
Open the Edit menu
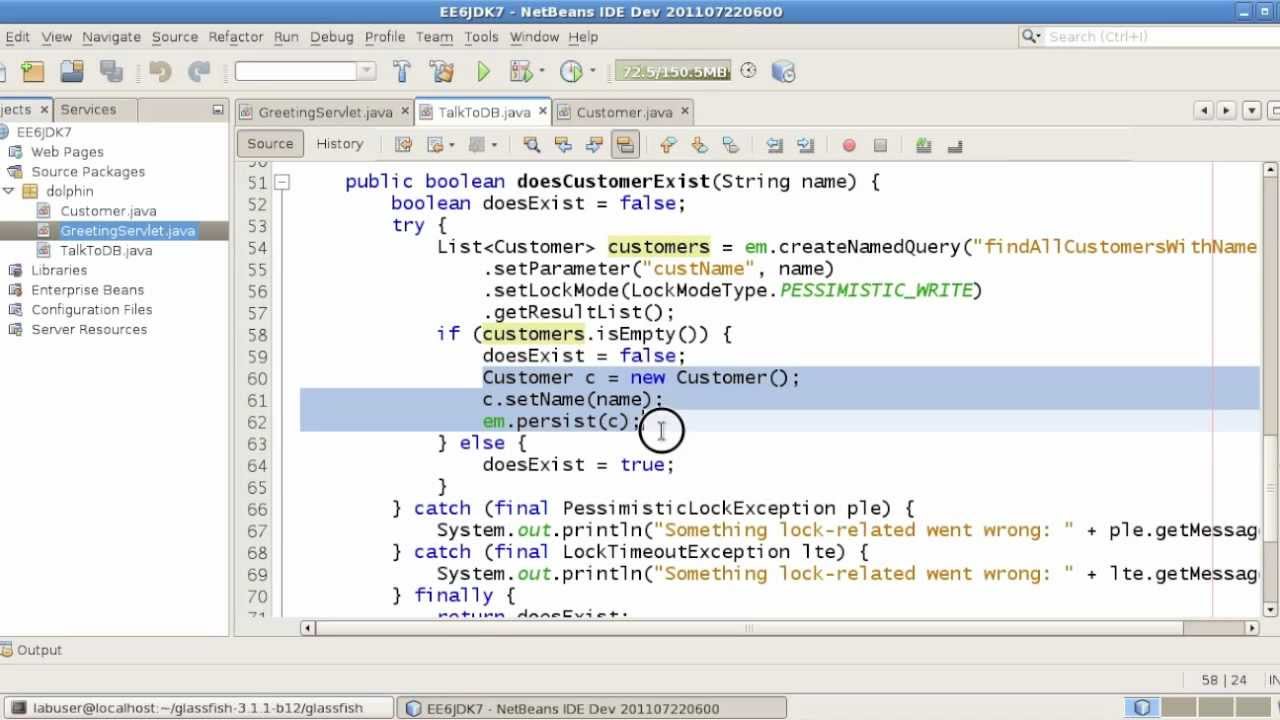(x=17, y=36)
